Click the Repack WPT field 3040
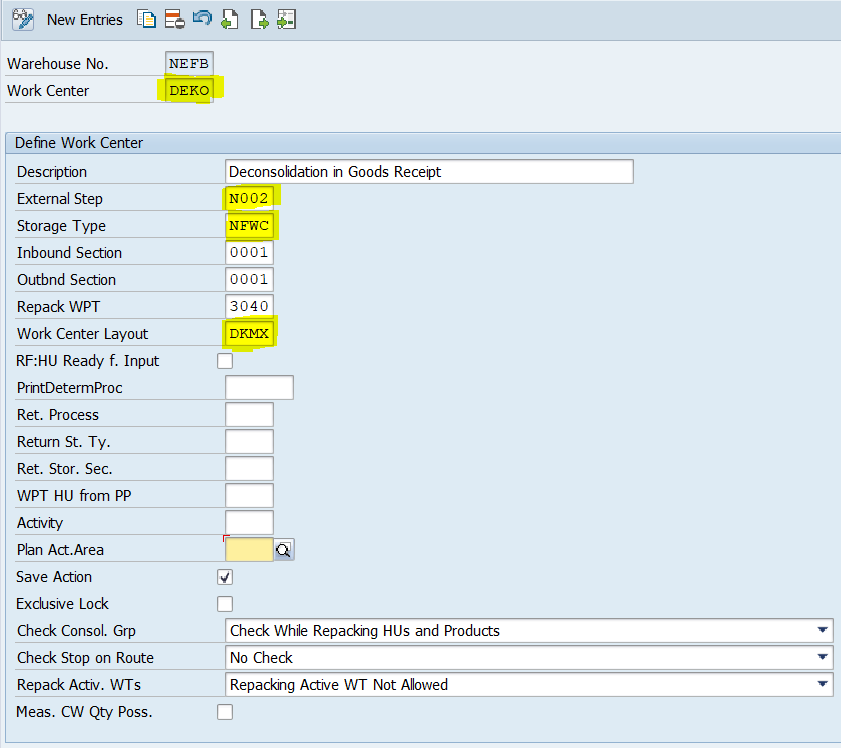 click(249, 307)
